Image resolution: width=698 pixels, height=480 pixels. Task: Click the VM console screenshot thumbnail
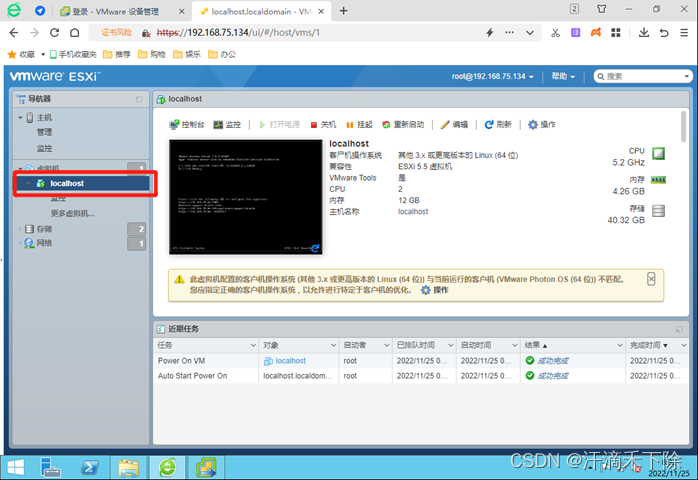coord(245,197)
